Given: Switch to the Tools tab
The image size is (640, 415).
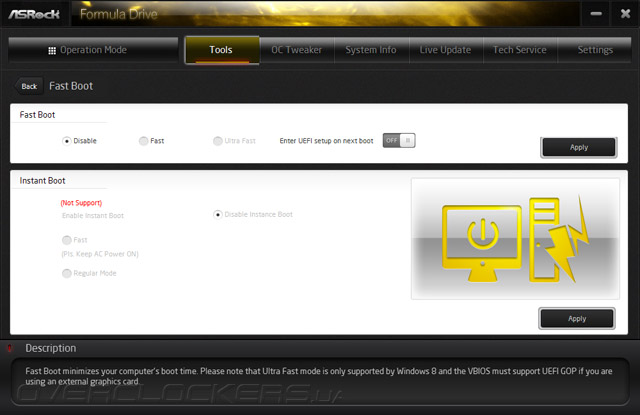Looking at the screenshot, I should [222, 50].
